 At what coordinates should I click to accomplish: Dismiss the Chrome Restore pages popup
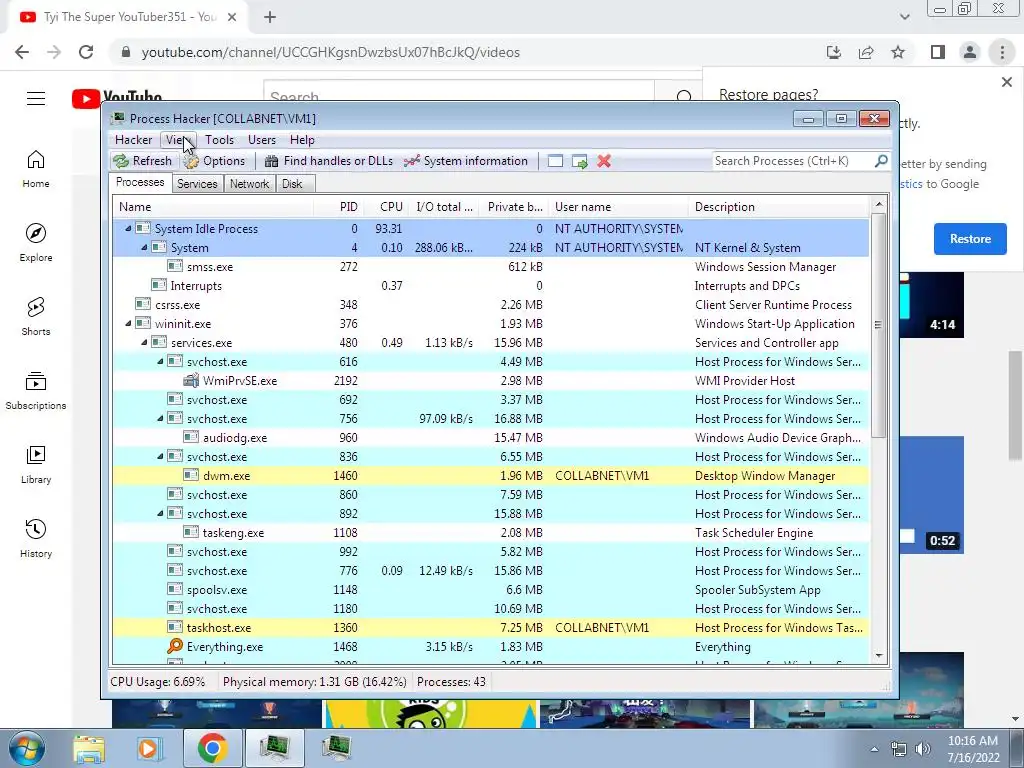[1006, 82]
